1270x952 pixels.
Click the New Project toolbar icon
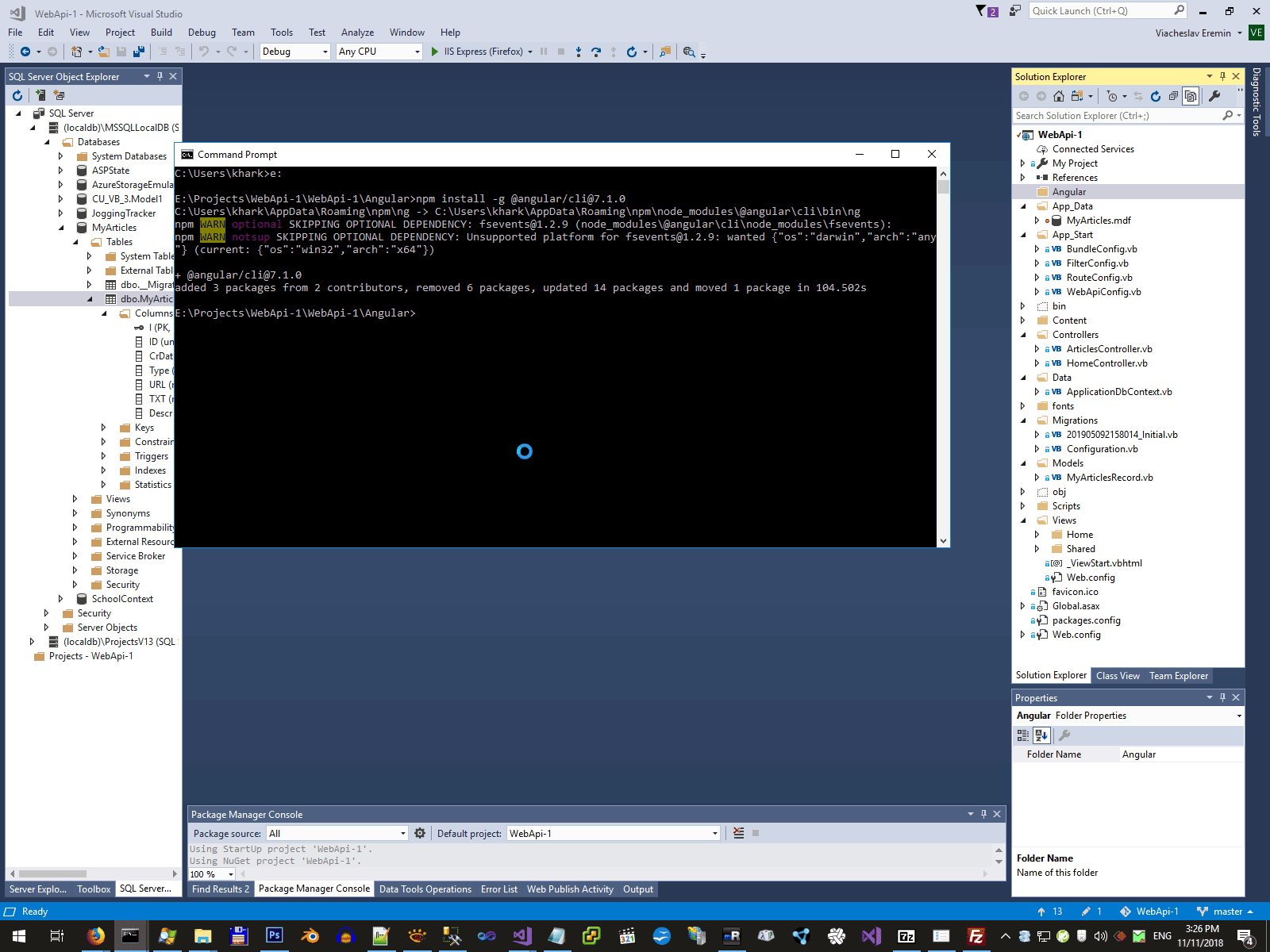coord(77,52)
